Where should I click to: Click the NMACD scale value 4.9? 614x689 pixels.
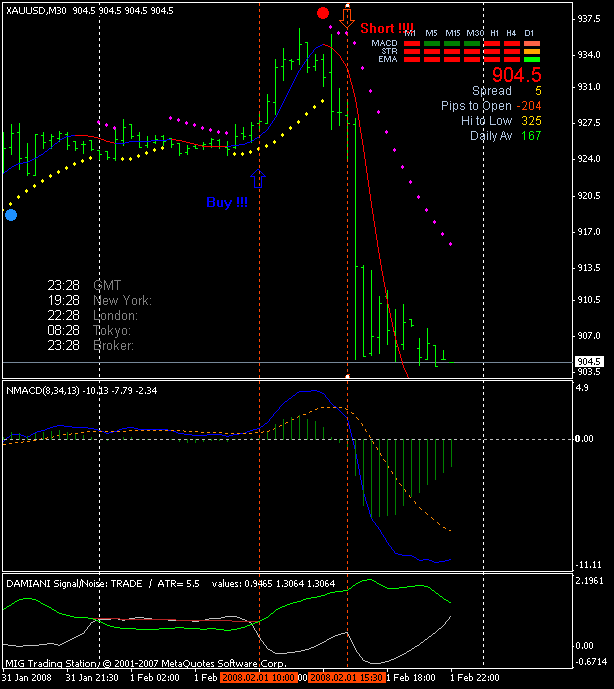pyautogui.click(x=582, y=388)
